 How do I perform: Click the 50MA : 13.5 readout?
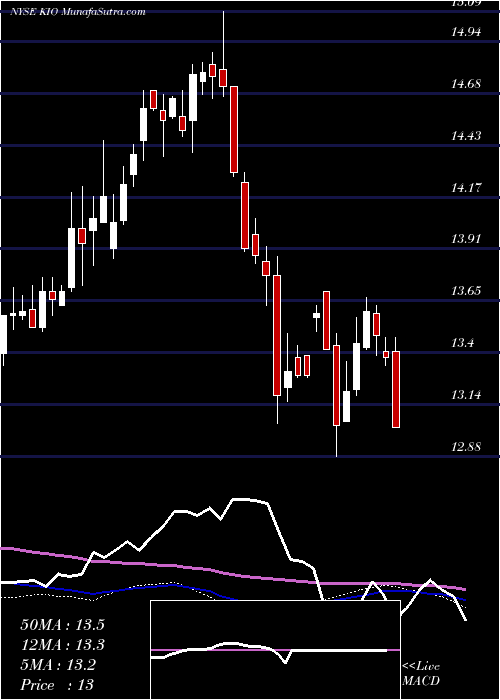pos(62,625)
